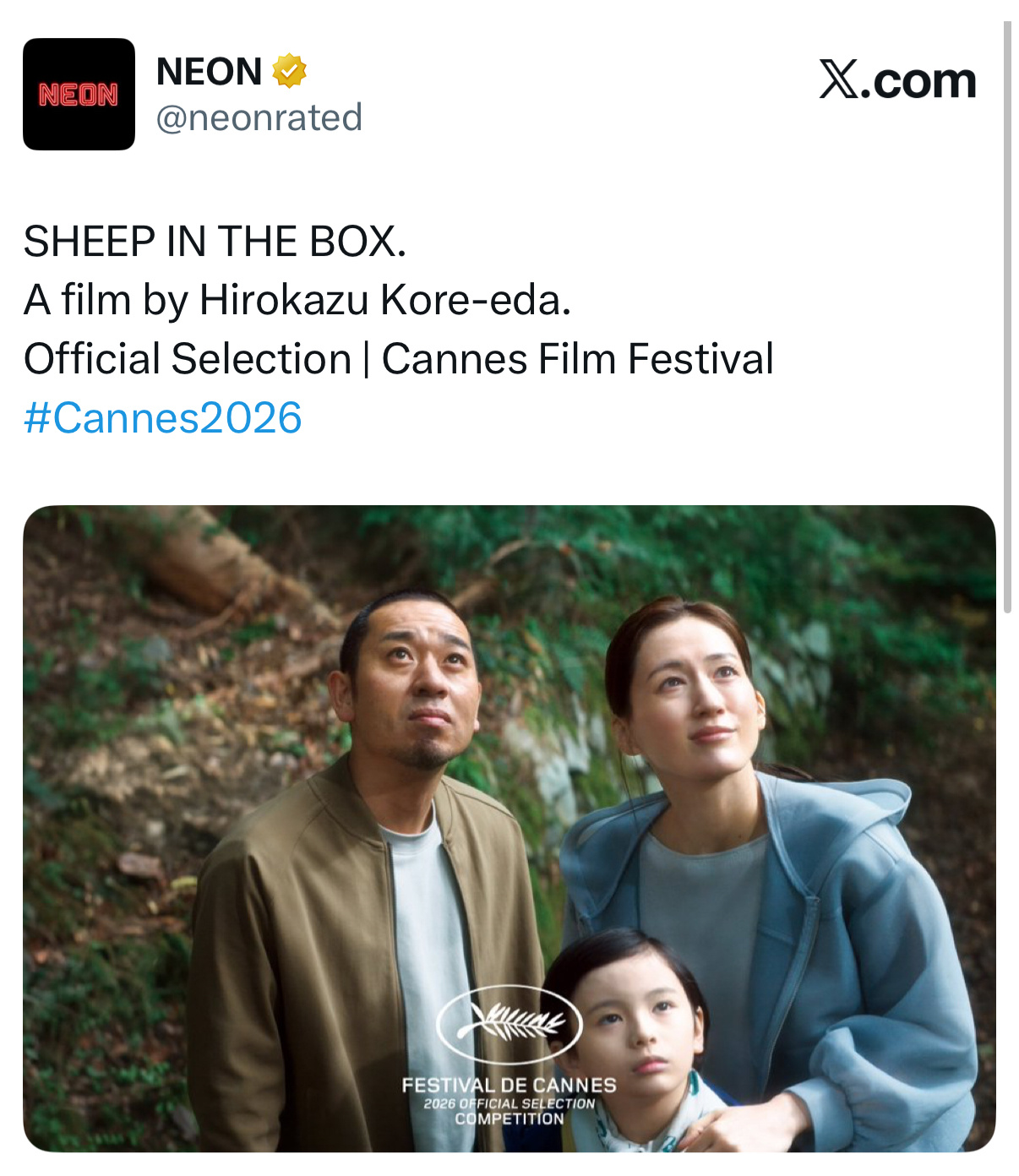Tap the child at image bottom
Viewport: 1019px width, 1176px height.
(642, 1048)
